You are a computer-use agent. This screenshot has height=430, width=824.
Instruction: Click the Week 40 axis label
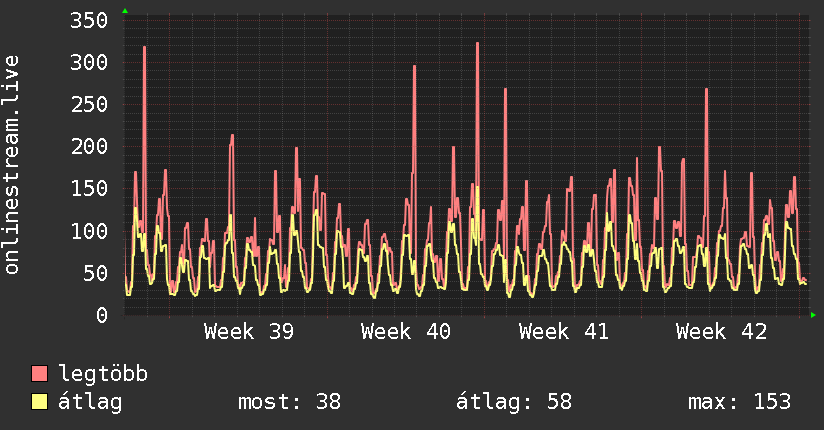406,332
